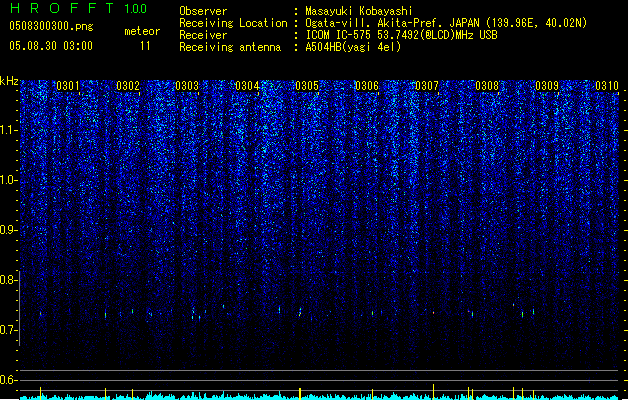Click the 0.6 kHz axis label
Screen dimensions: 629x400
[x=8, y=380]
